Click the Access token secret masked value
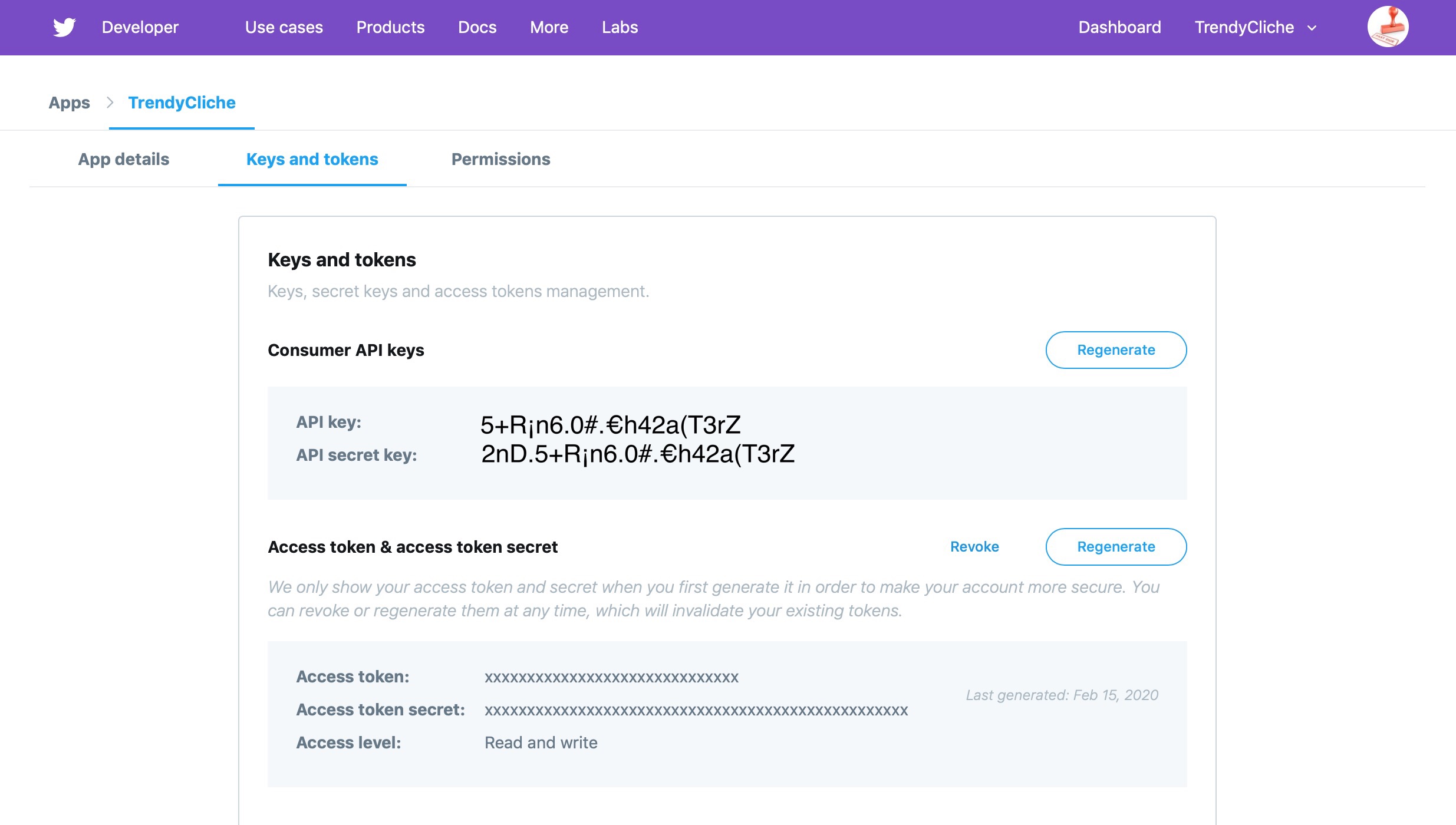Viewport: 1456px width, 825px height. click(x=696, y=710)
